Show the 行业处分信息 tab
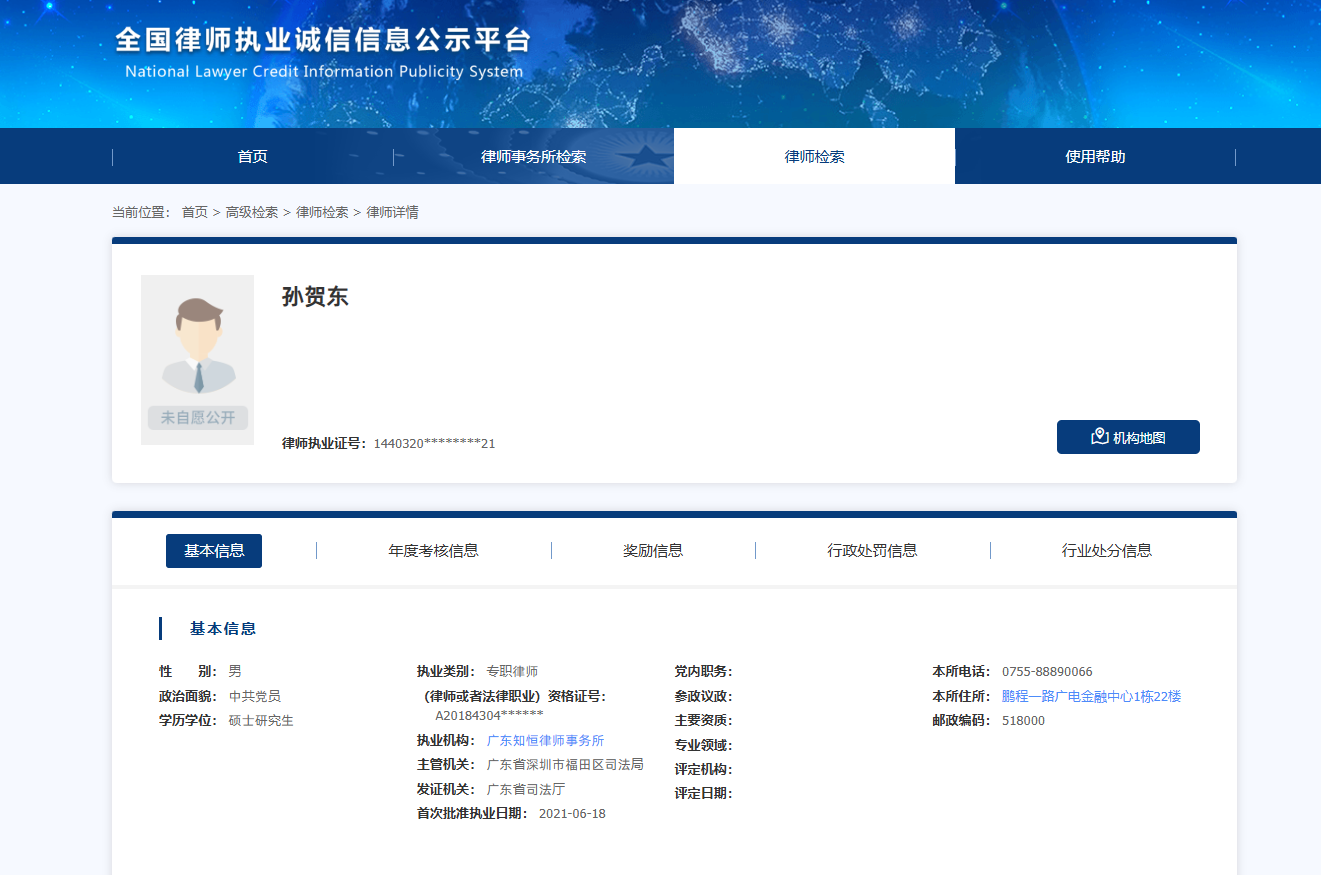 [x=1106, y=551]
